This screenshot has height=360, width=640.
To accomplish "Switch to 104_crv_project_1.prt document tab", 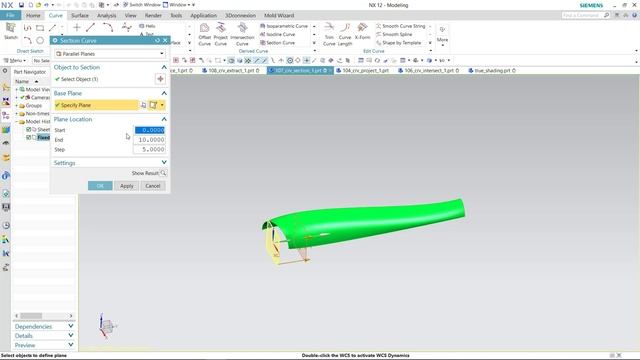I will pos(363,70).
